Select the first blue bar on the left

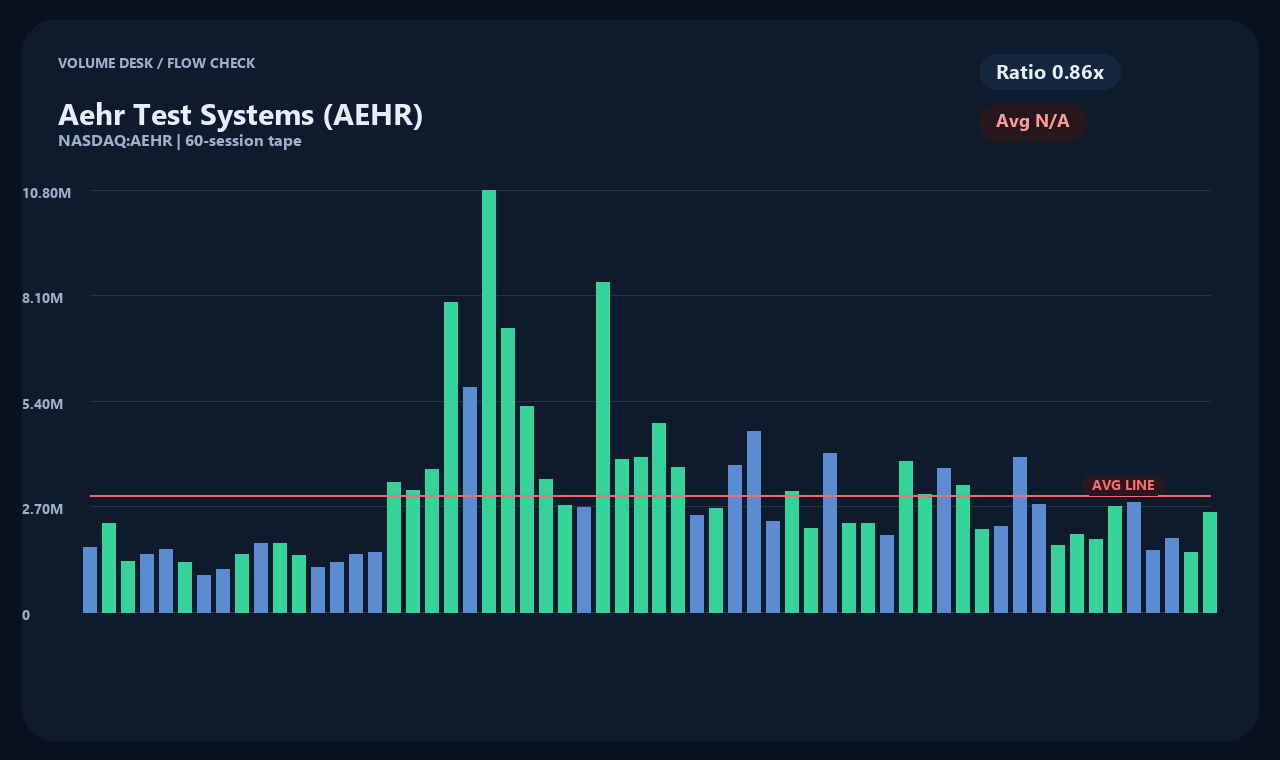(x=90, y=580)
